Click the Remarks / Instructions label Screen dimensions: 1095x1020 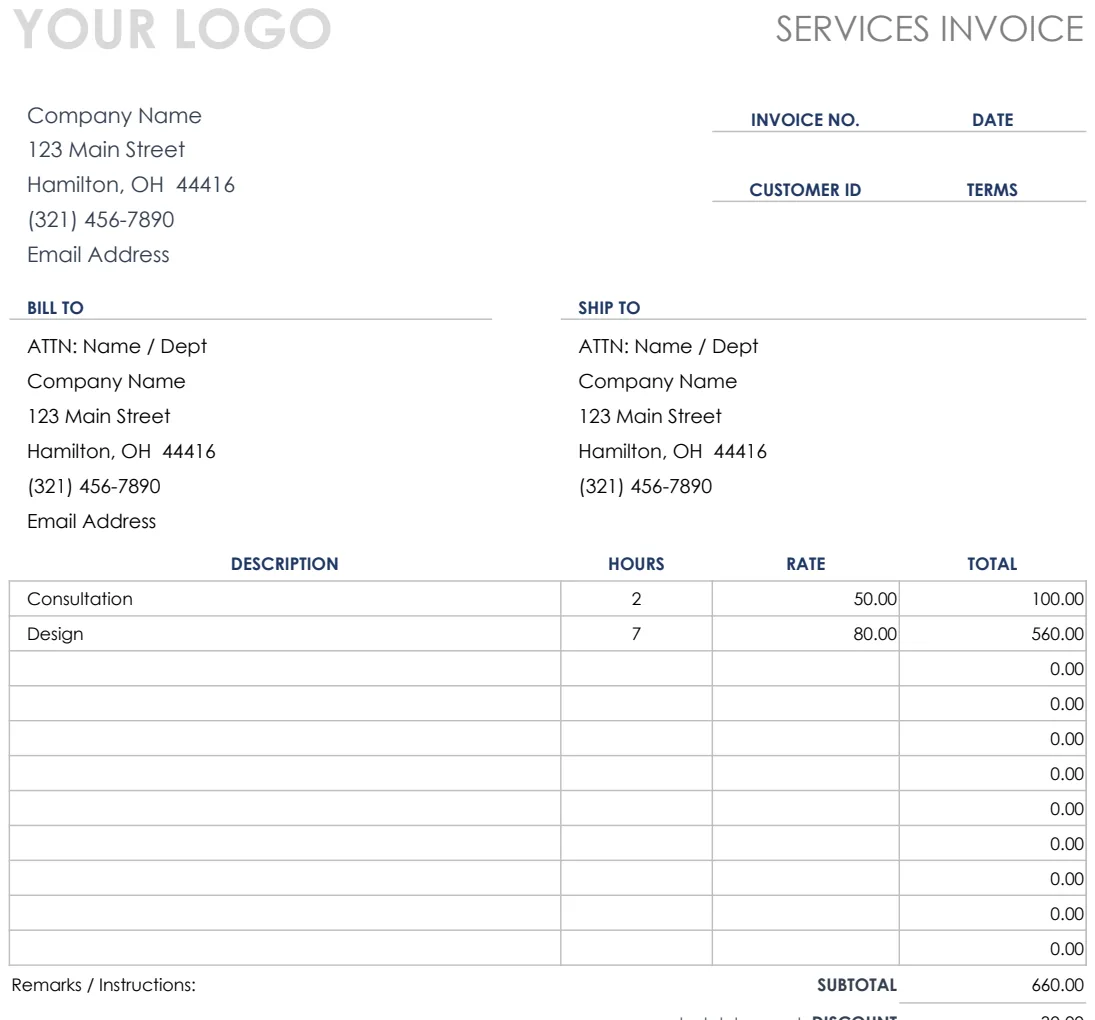tap(103, 985)
